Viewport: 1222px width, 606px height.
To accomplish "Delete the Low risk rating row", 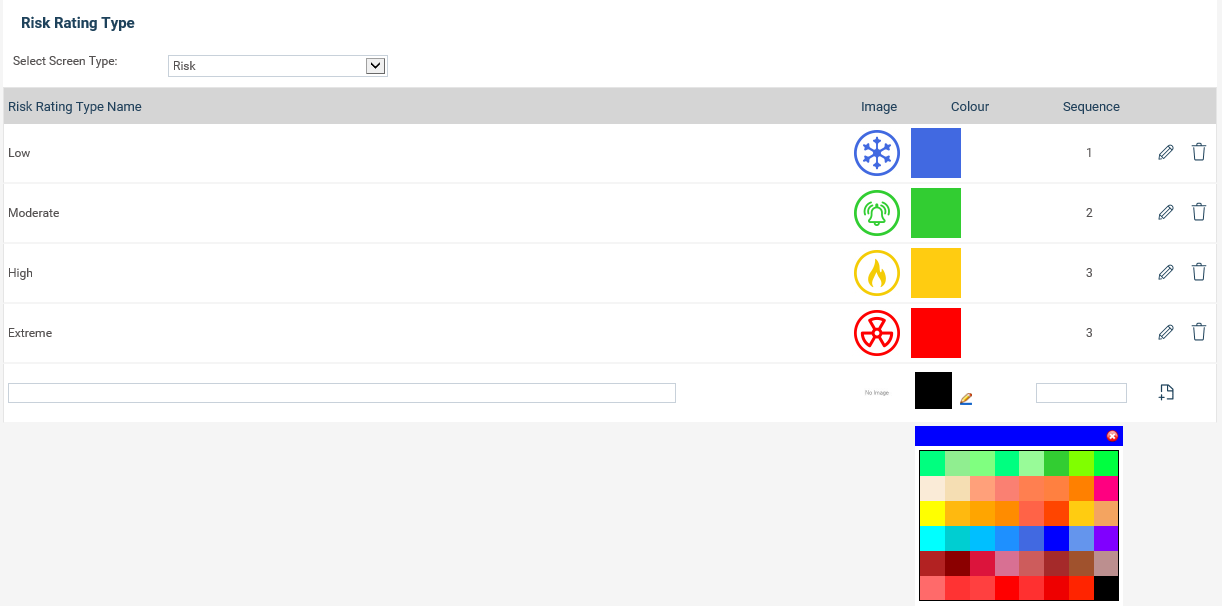I will (1199, 152).
